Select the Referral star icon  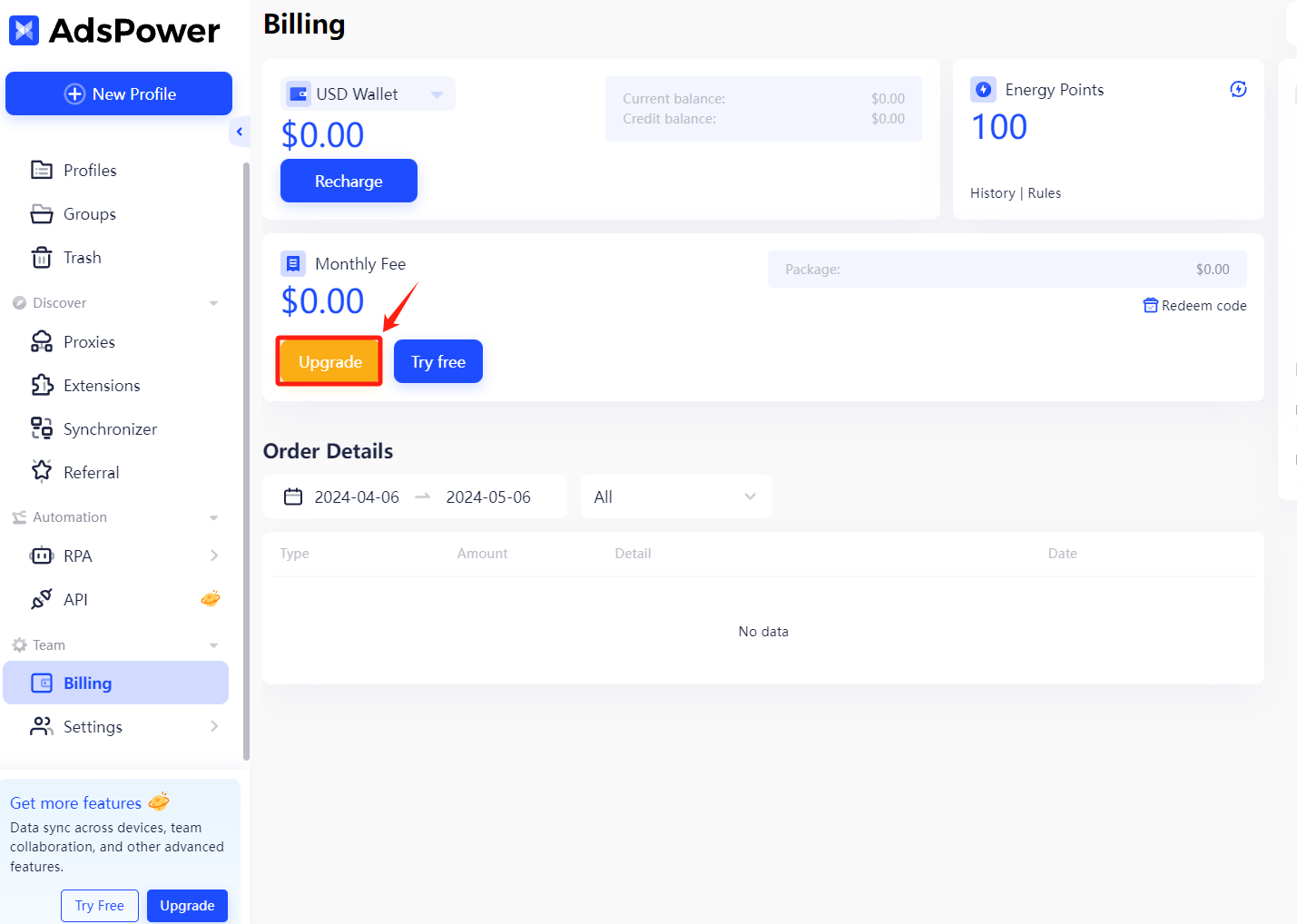pyautogui.click(x=43, y=471)
